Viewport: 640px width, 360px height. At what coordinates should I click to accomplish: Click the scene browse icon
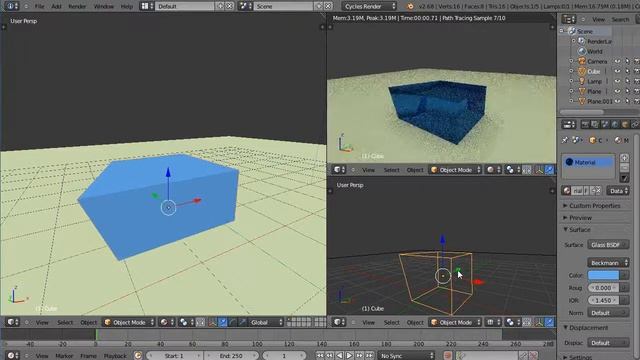click(x=245, y=6)
